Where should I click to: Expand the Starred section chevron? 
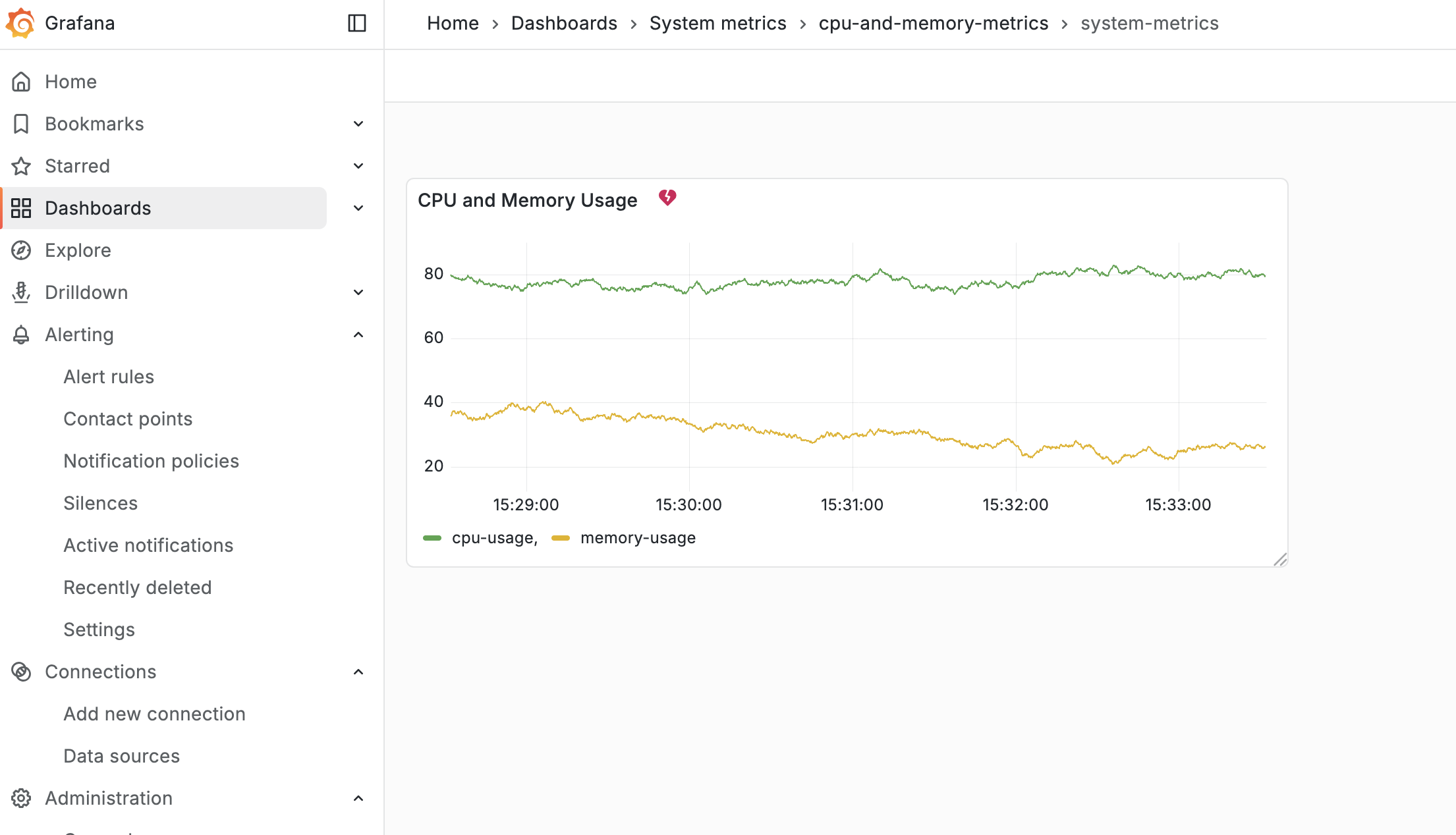pyautogui.click(x=358, y=166)
